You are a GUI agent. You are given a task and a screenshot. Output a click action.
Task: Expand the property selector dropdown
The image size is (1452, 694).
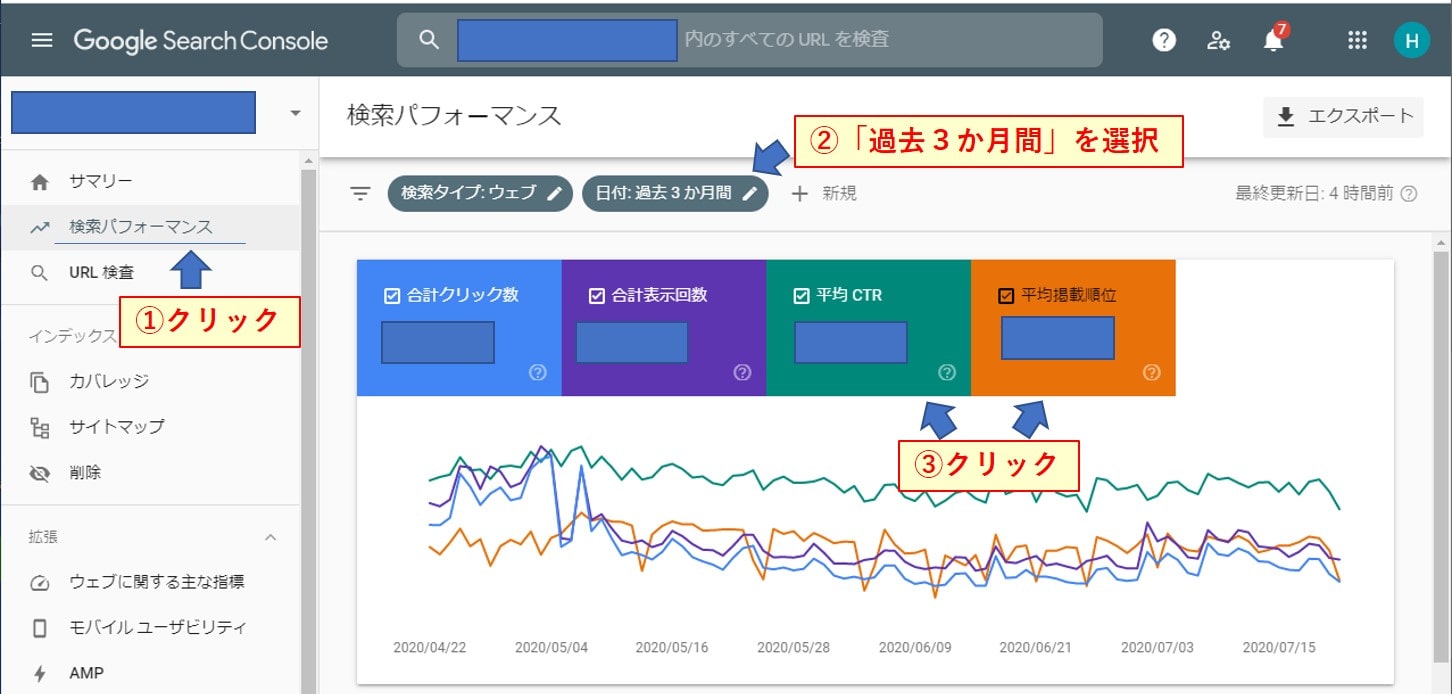295,113
